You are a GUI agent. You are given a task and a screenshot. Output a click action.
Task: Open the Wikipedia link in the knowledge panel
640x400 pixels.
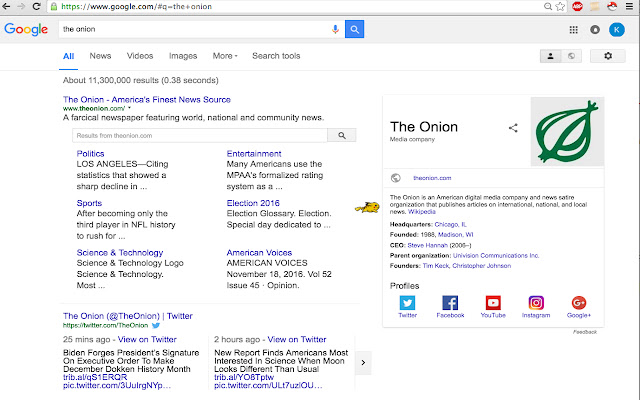point(422,212)
